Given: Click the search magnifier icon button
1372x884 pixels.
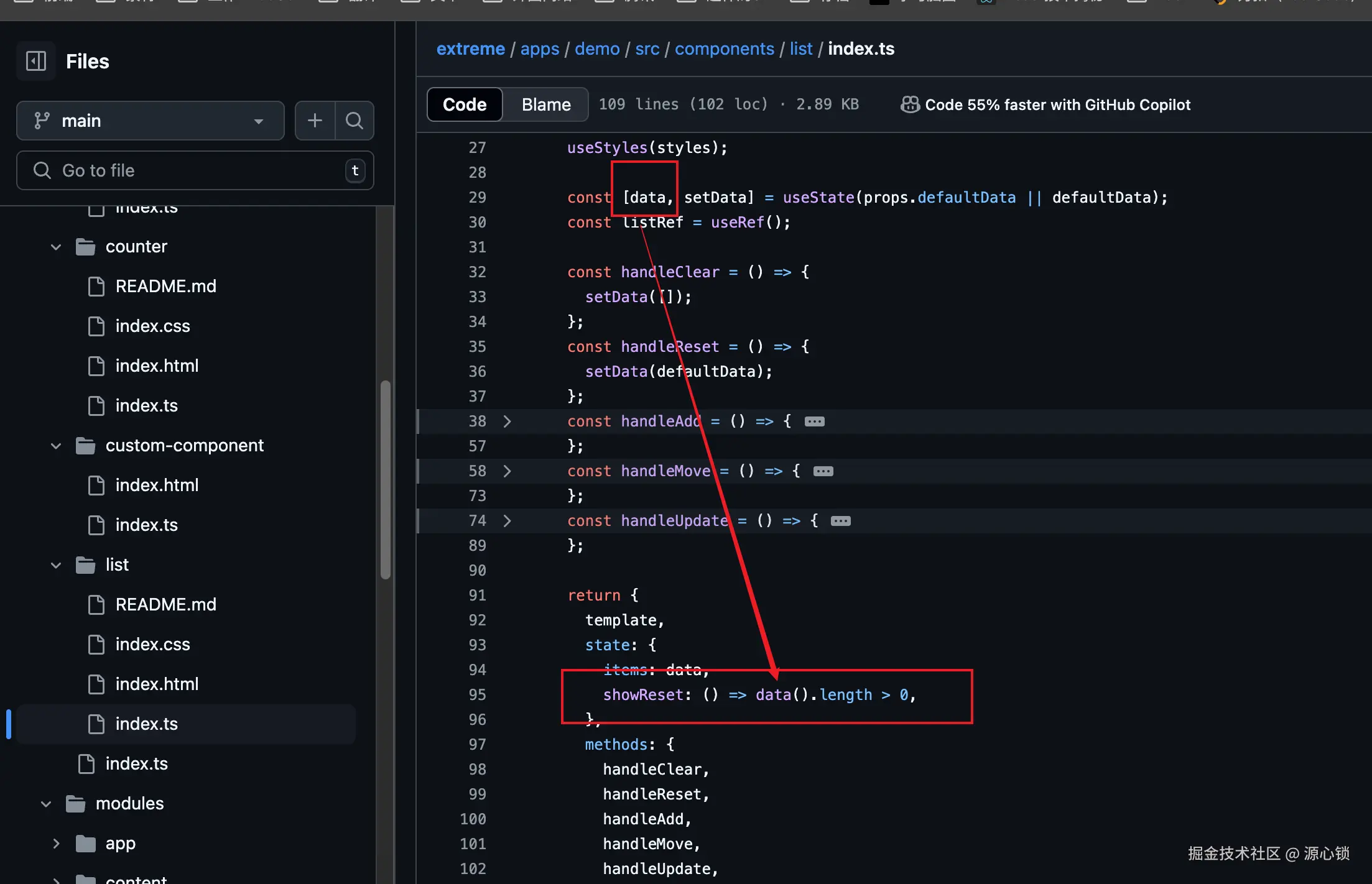Looking at the screenshot, I should point(355,121).
